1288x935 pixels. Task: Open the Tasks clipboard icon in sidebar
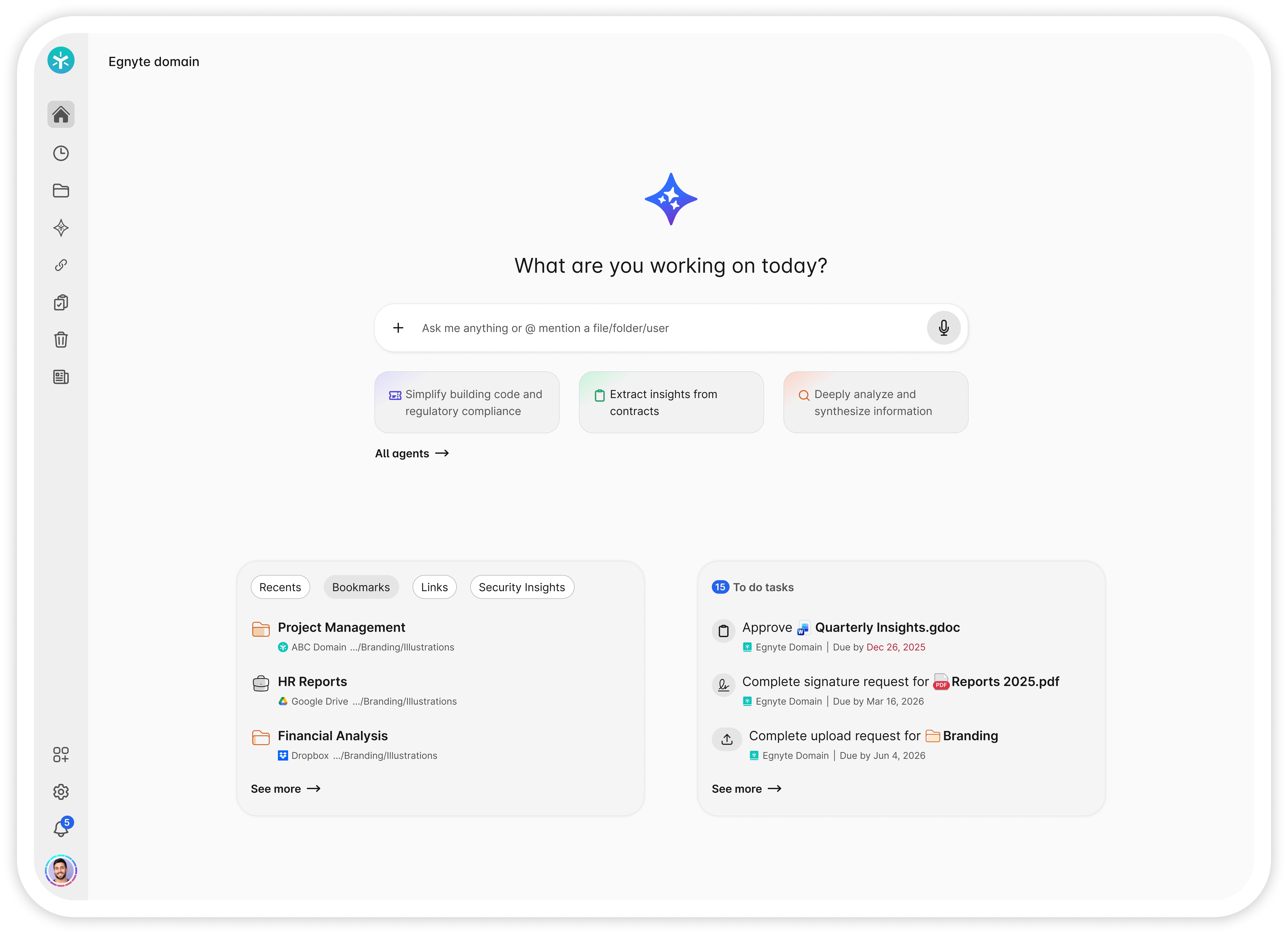point(61,303)
